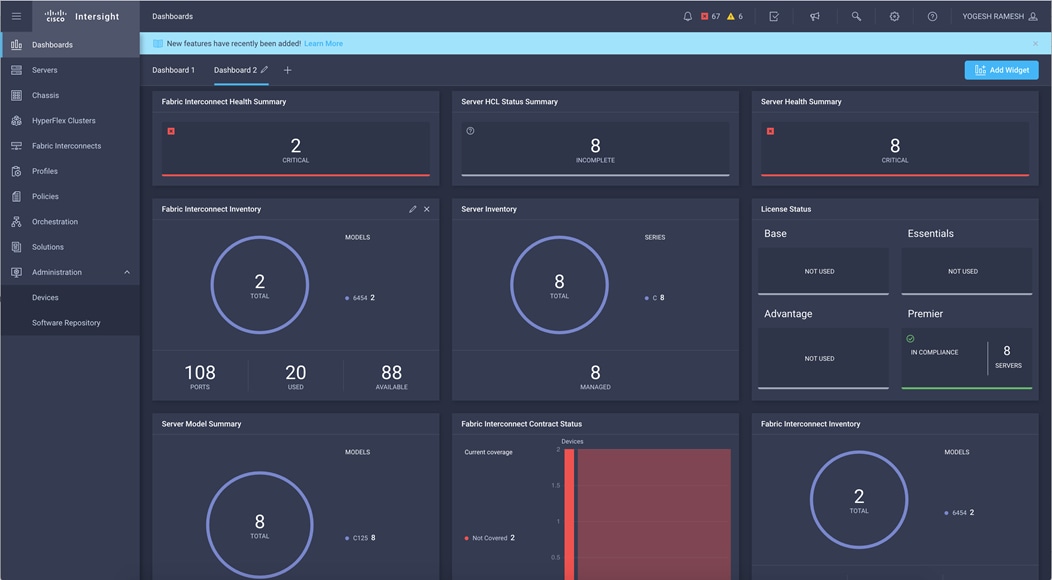This screenshot has width=1052, height=580.
Task: Click the green compliance check in Premier license
Action: coord(910,339)
